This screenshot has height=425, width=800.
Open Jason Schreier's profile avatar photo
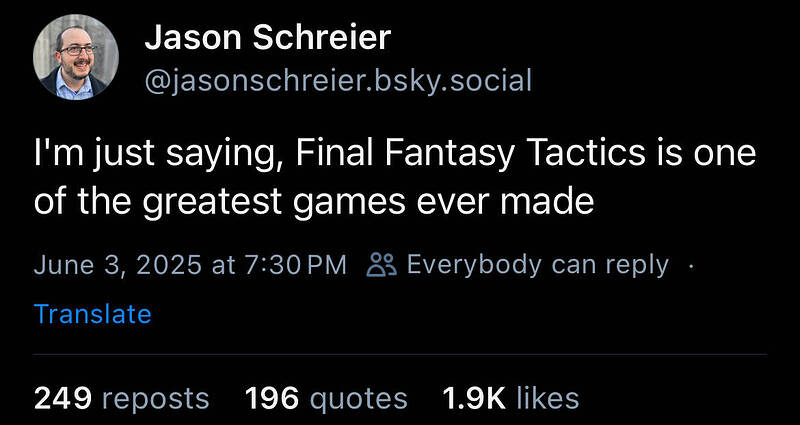point(76,57)
